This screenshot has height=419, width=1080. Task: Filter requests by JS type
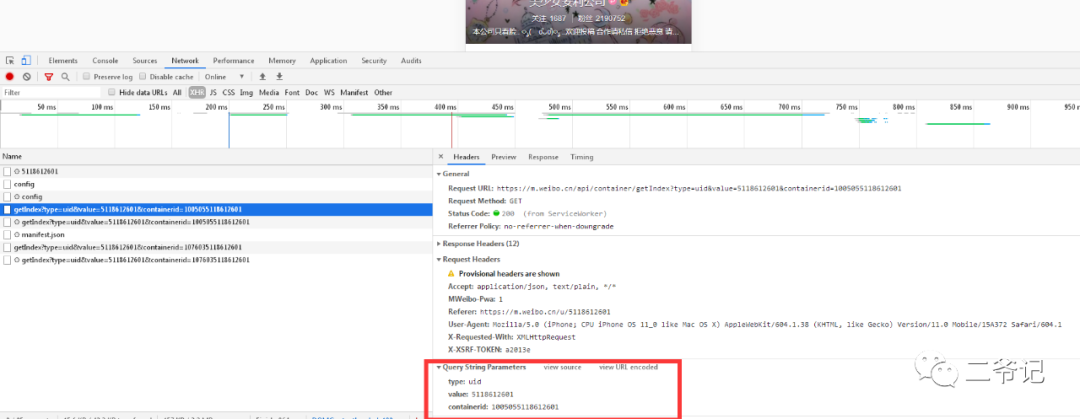click(x=213, y=92)
